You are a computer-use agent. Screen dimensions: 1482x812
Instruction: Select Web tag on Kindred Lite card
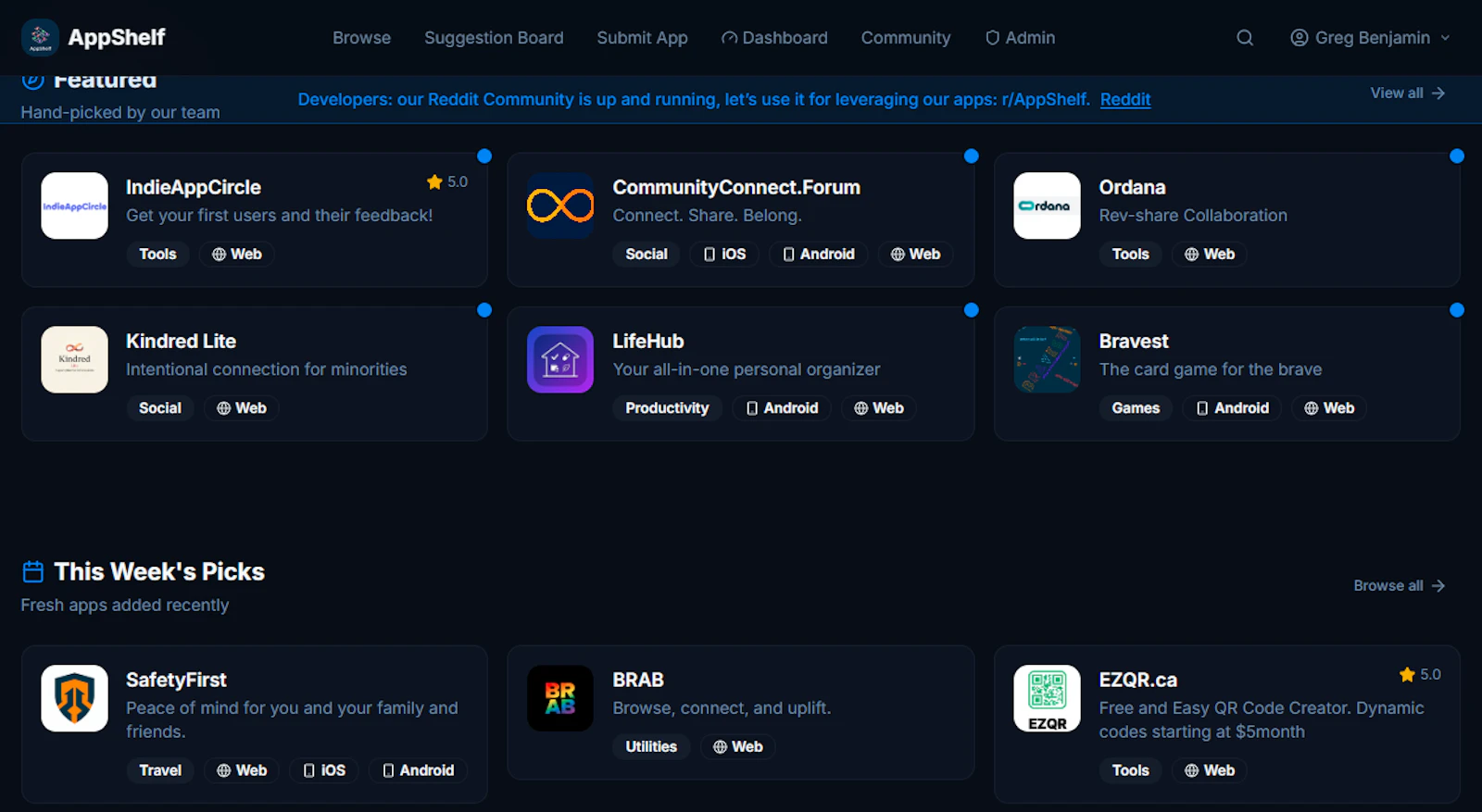pos(242,407)
